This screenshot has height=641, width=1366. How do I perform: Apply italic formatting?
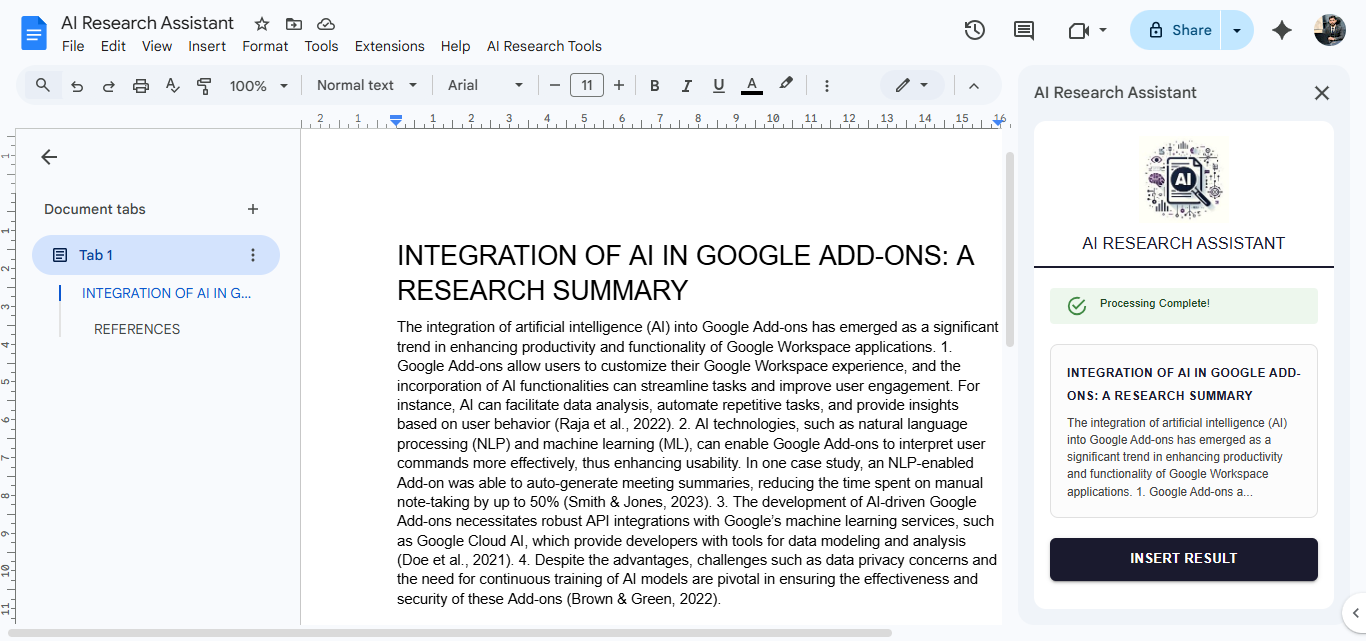pos(686,85)
